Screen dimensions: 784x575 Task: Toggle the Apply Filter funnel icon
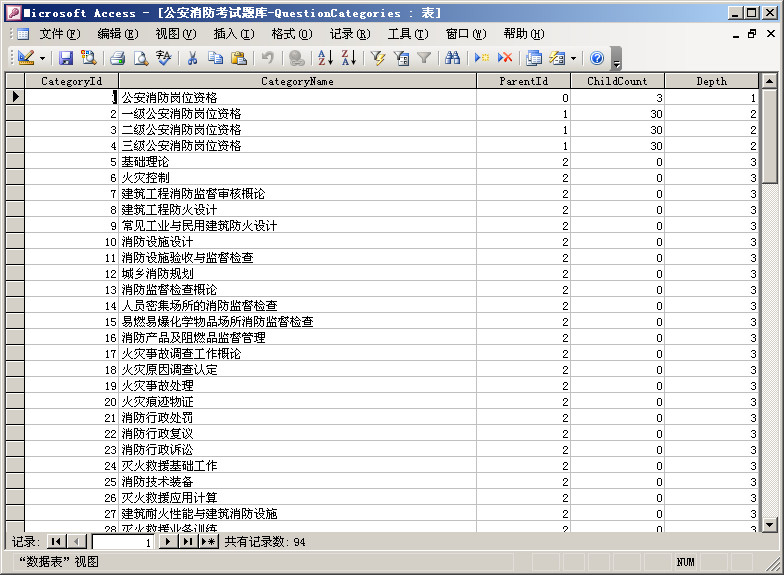424,58
